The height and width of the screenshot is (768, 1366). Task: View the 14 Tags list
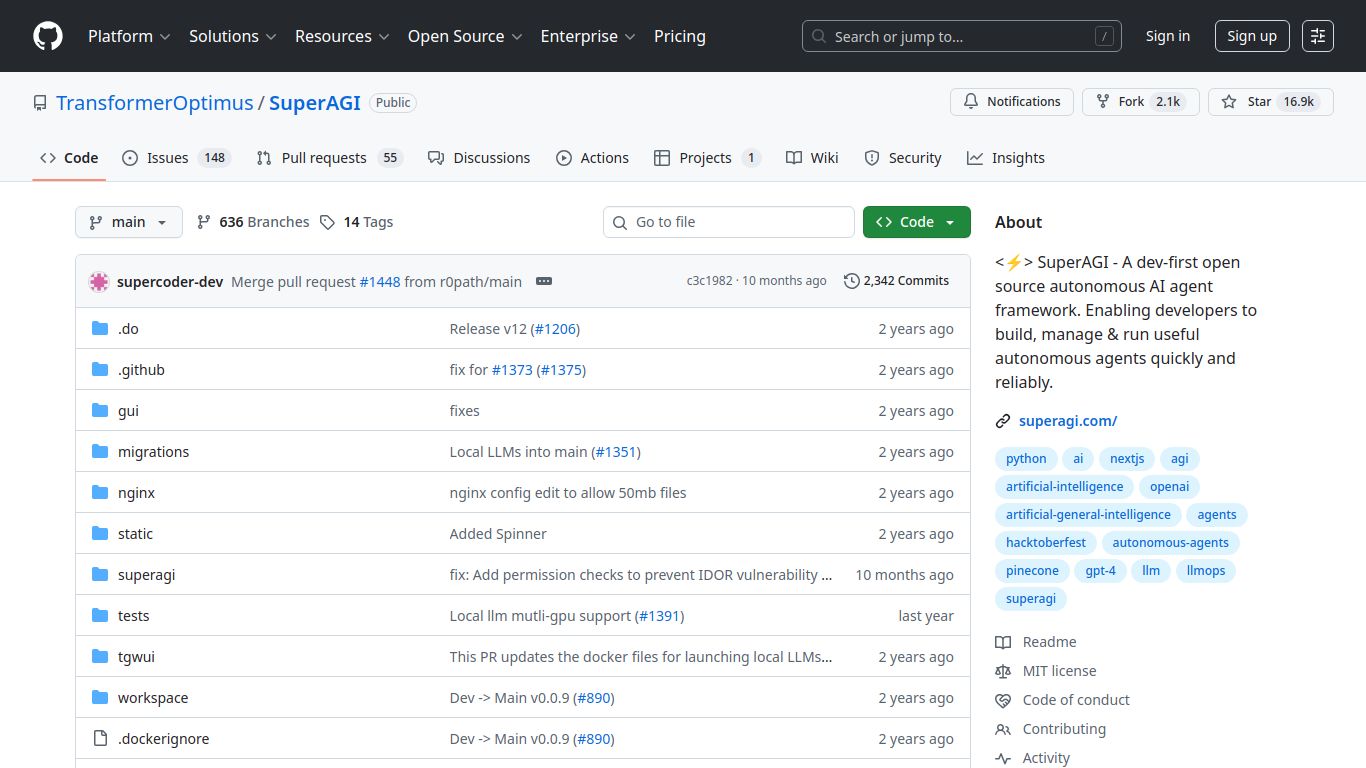(x=357, y=222)
